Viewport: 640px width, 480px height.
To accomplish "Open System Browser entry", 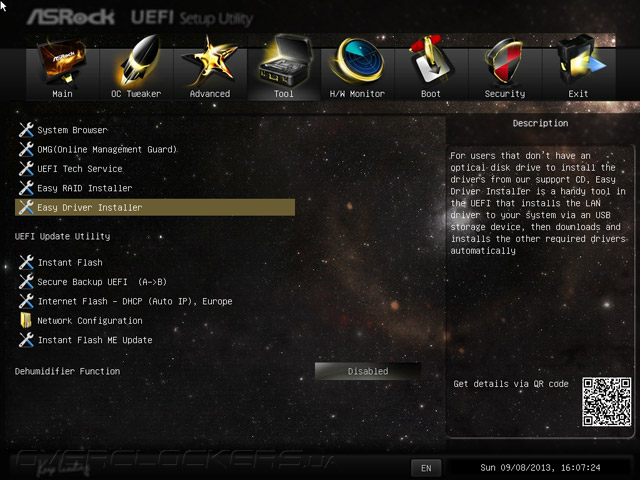I will point(73,130).
